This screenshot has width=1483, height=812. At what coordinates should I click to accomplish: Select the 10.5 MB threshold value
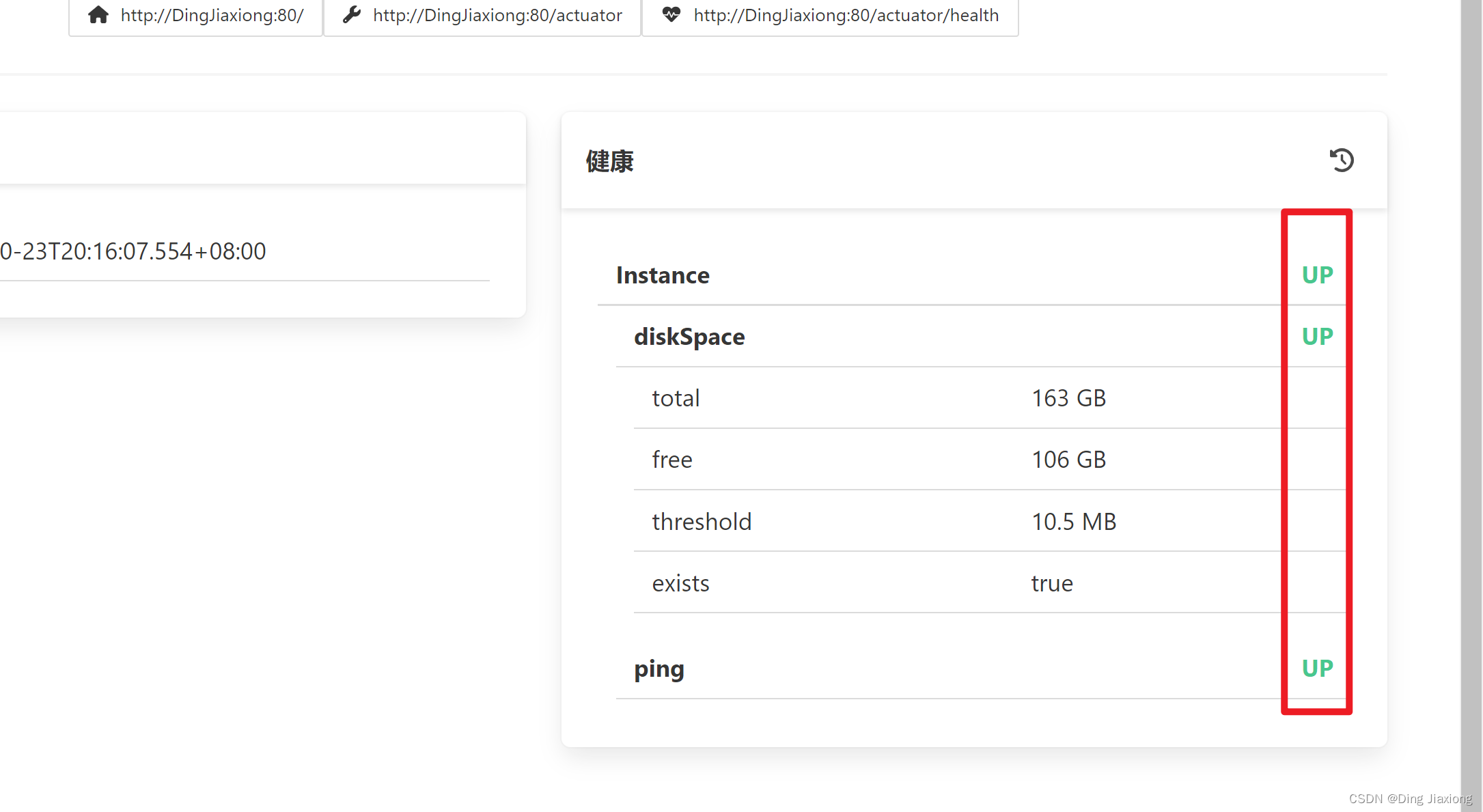[x=1074, y=522]
